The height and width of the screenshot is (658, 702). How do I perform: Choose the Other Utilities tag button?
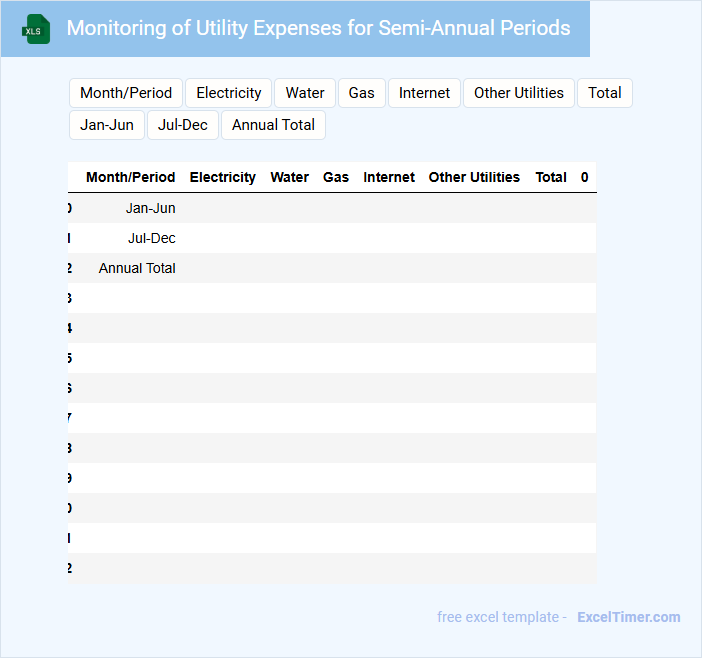[518, 93]
